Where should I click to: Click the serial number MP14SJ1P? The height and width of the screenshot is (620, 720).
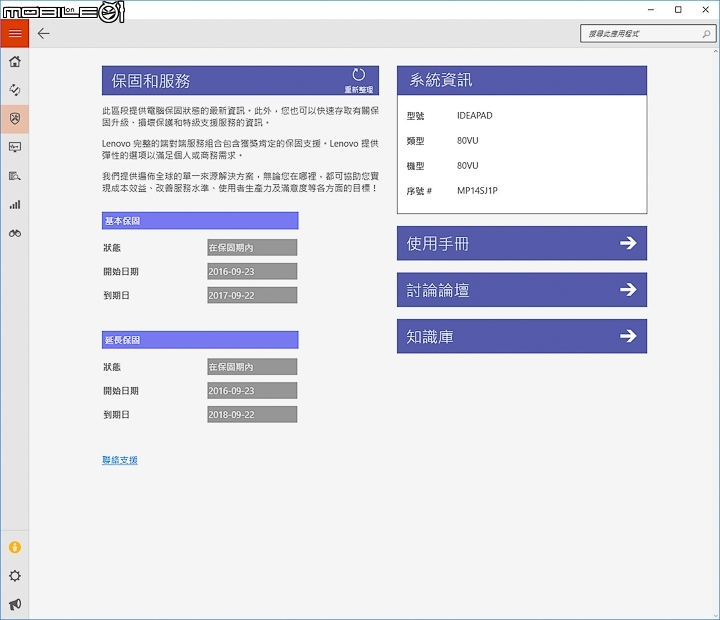pos(477,191)
